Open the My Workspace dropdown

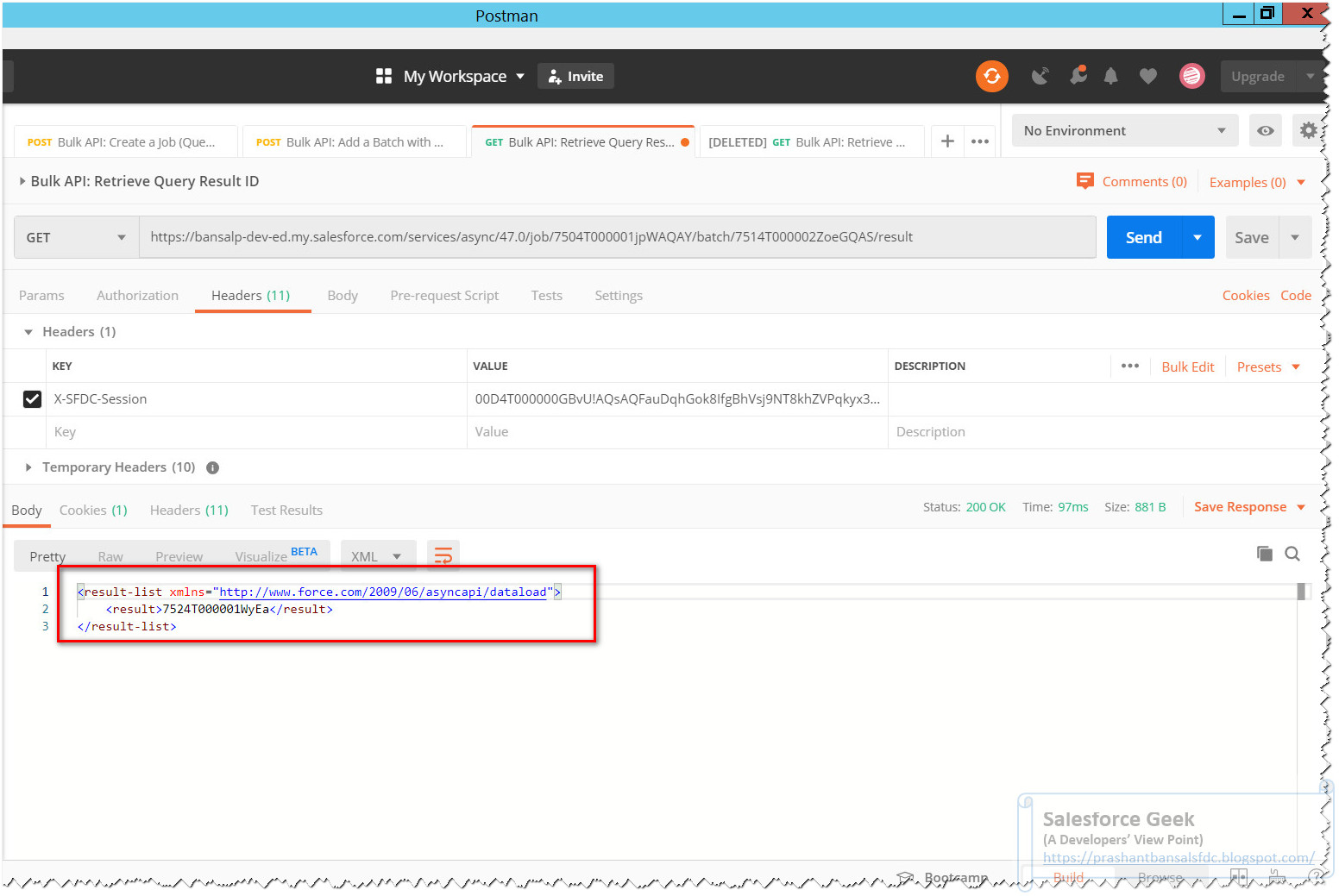(x=464, y=76)
